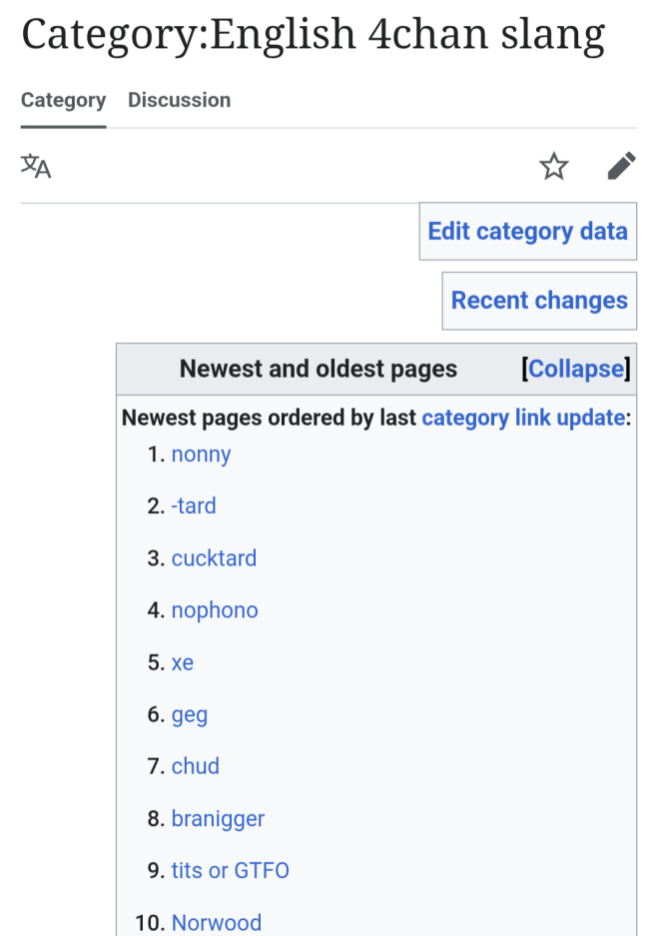This screenshot has height=936, width=653.
Task: Select the Category tab
Action: coord(63,100)
